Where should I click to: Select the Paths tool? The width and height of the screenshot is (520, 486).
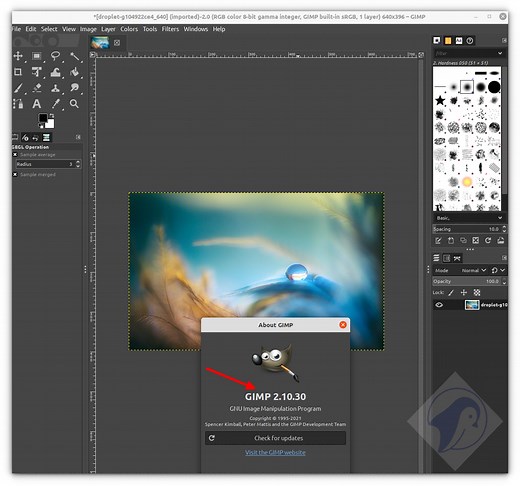tap(18, 104)
